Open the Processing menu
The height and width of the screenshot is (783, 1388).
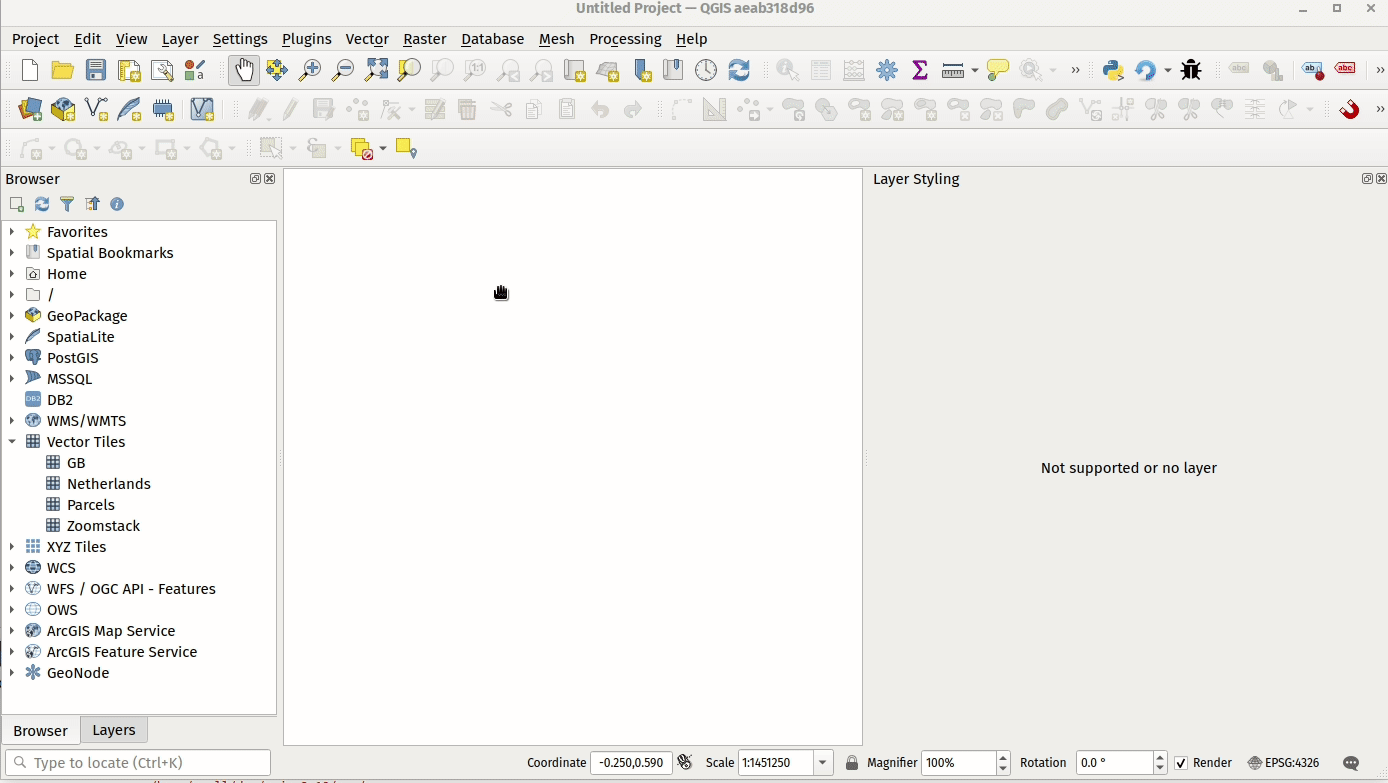point(625,39)
